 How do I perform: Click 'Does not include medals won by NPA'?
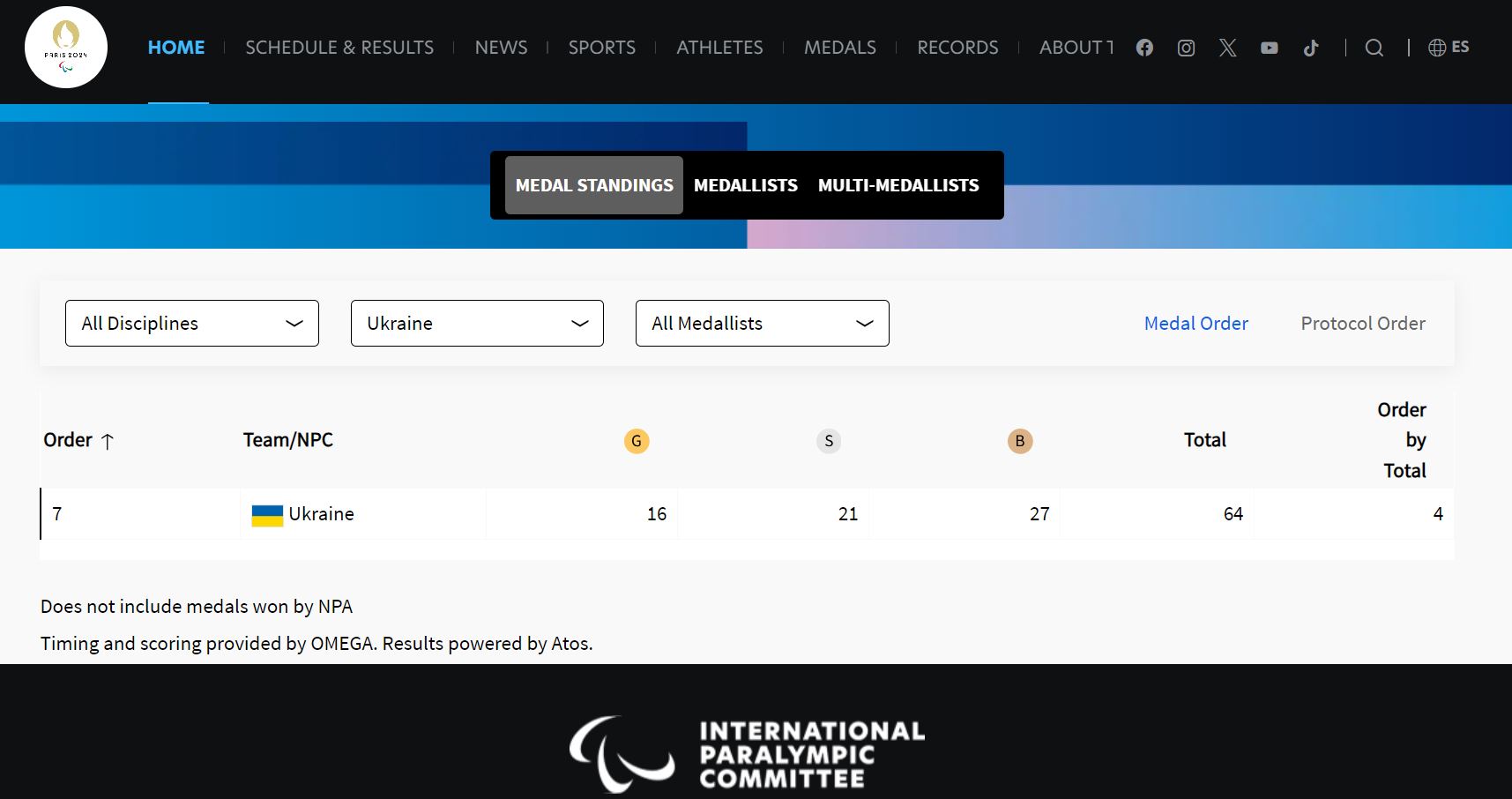pos(197,607)
